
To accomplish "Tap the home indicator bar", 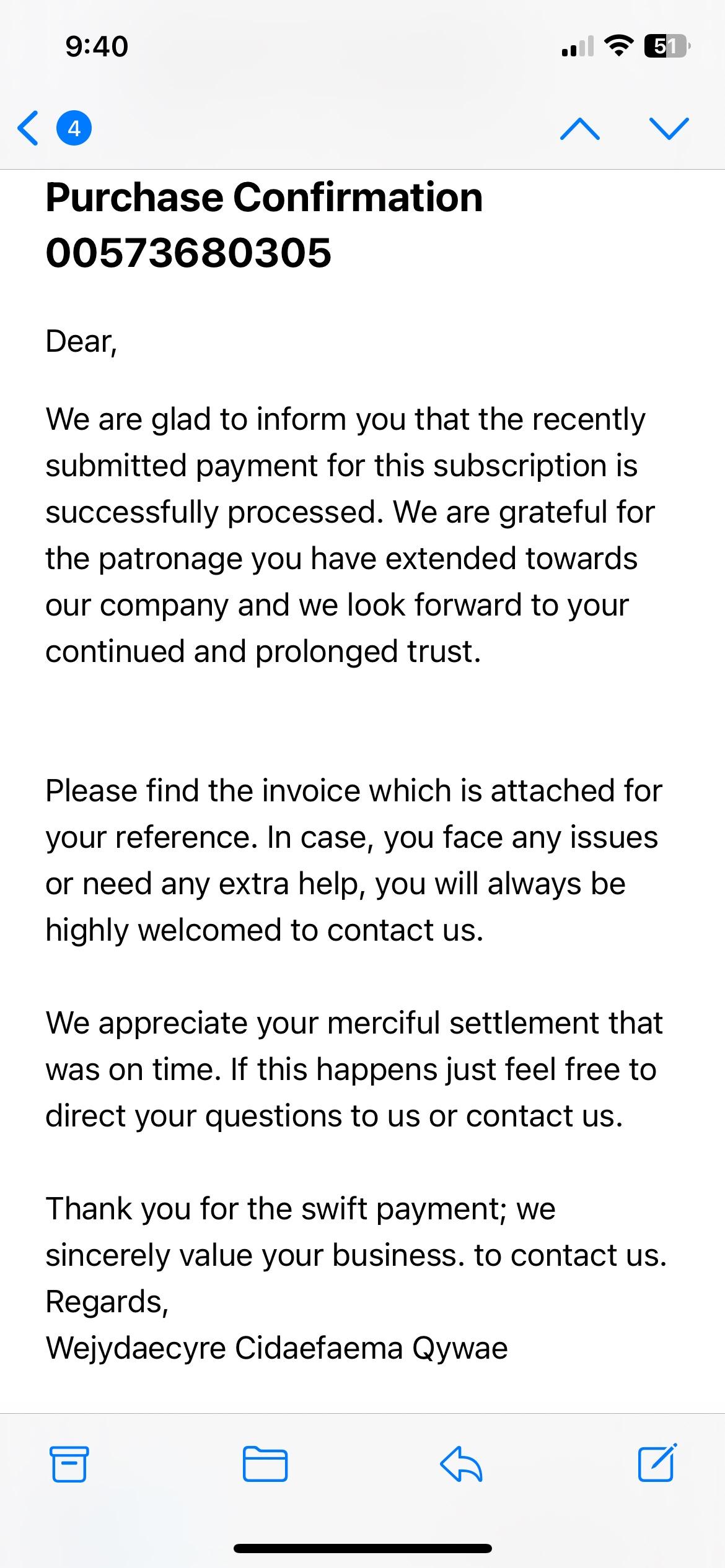I will 362,1548.
